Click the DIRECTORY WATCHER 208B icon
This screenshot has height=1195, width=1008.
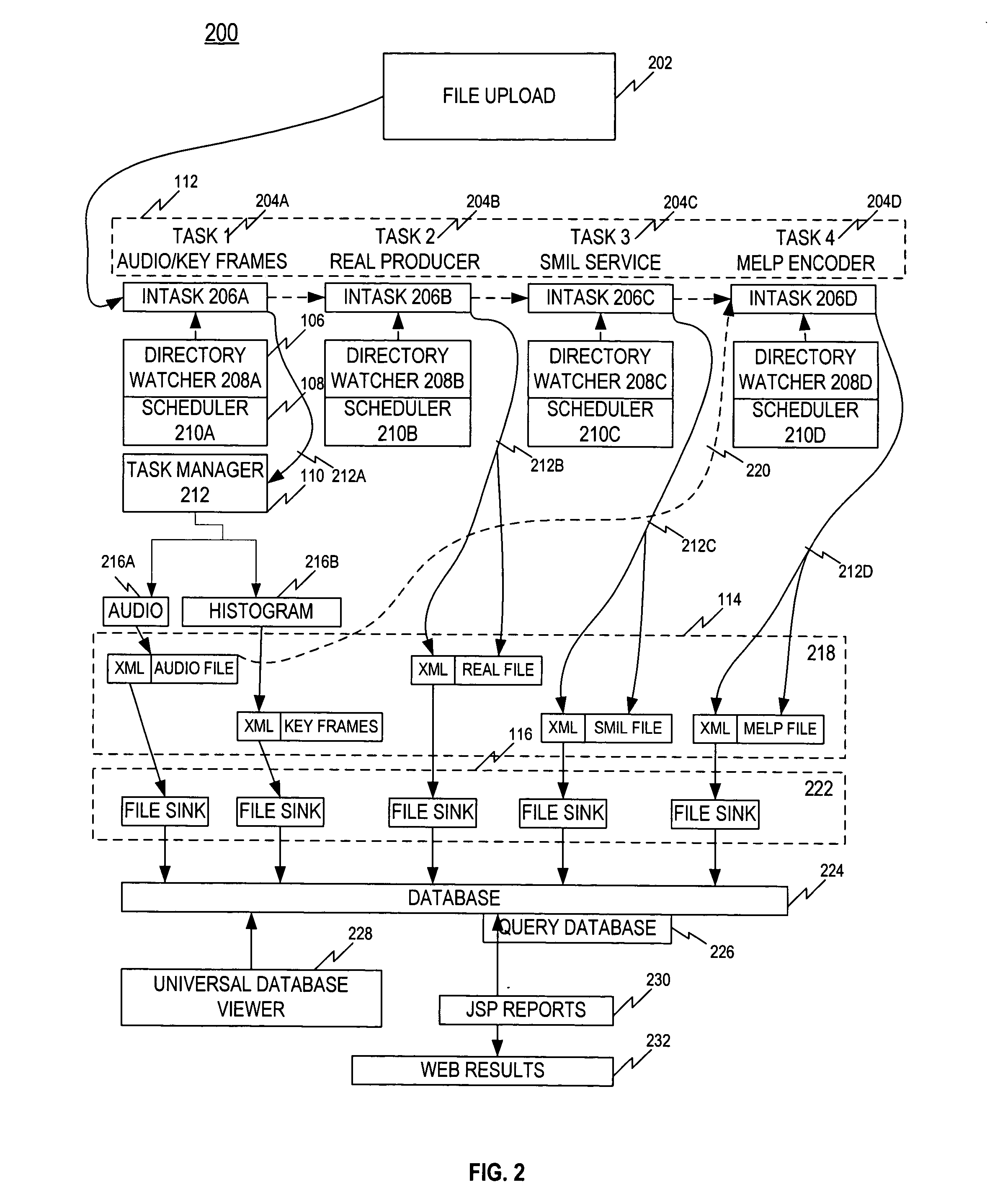[x=400, y=368]
